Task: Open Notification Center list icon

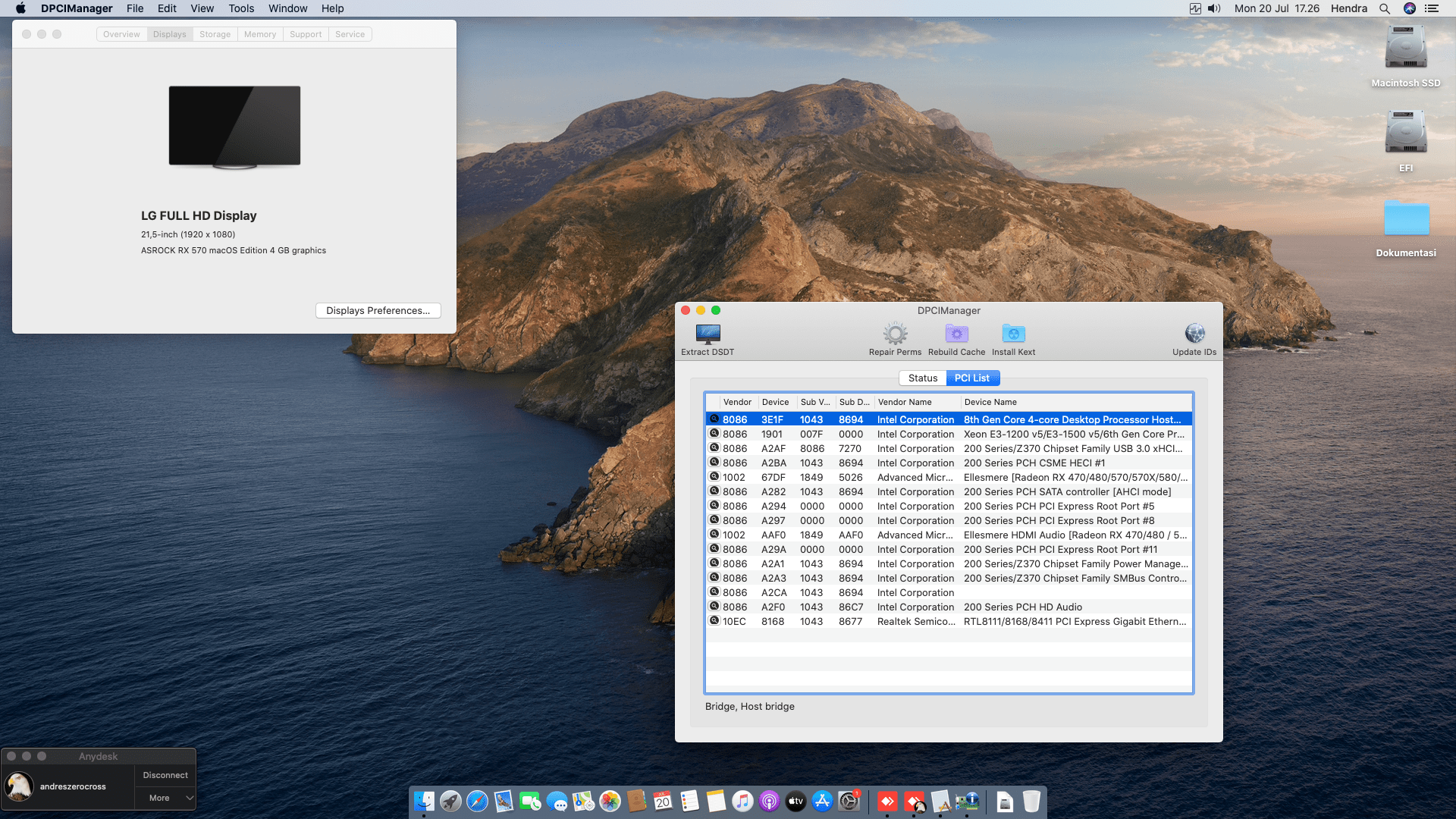Action: click(x=1432, y=8)
